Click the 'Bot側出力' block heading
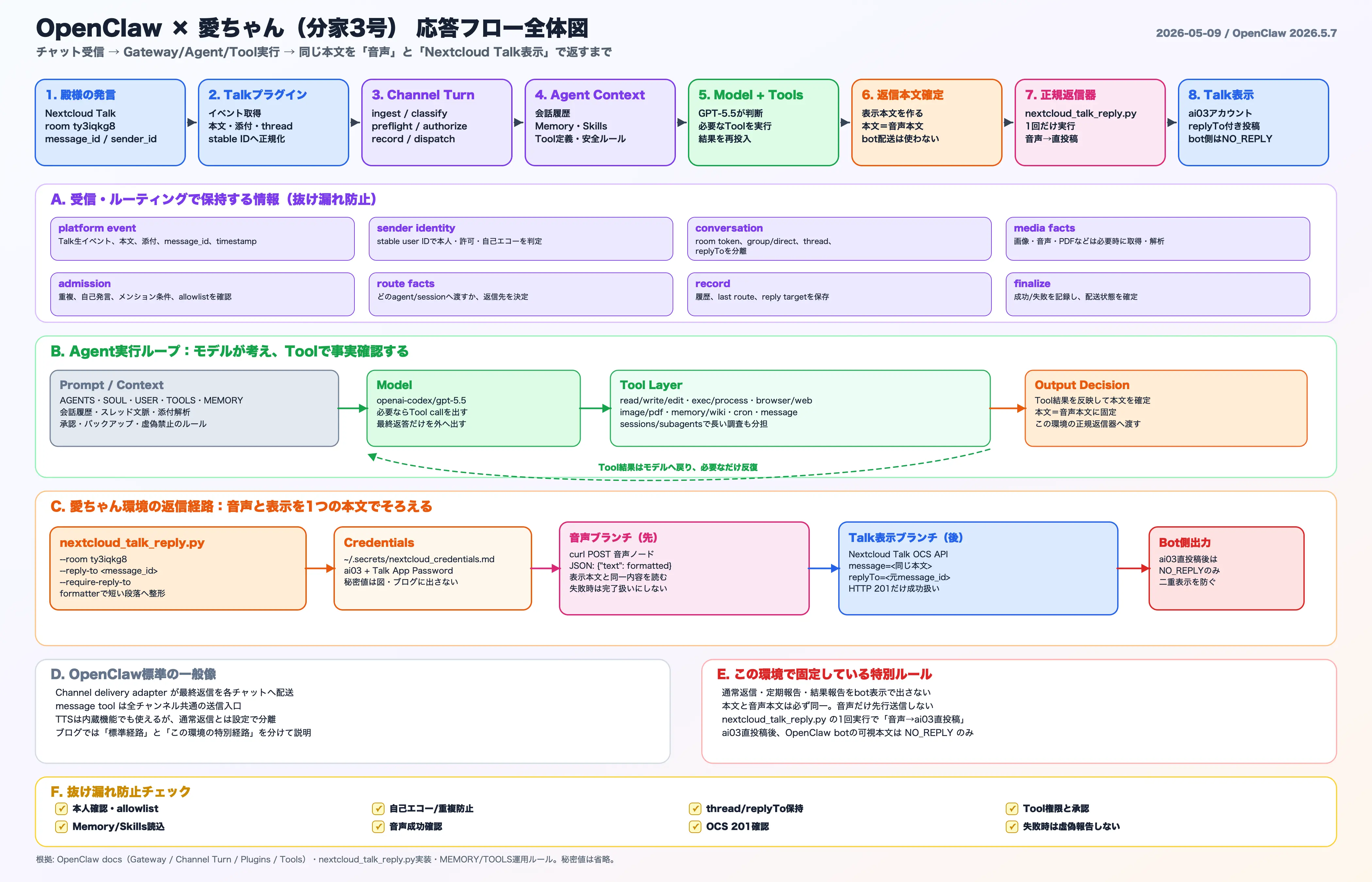Screen dimensions: 1372x882 tap(1184, 542)
